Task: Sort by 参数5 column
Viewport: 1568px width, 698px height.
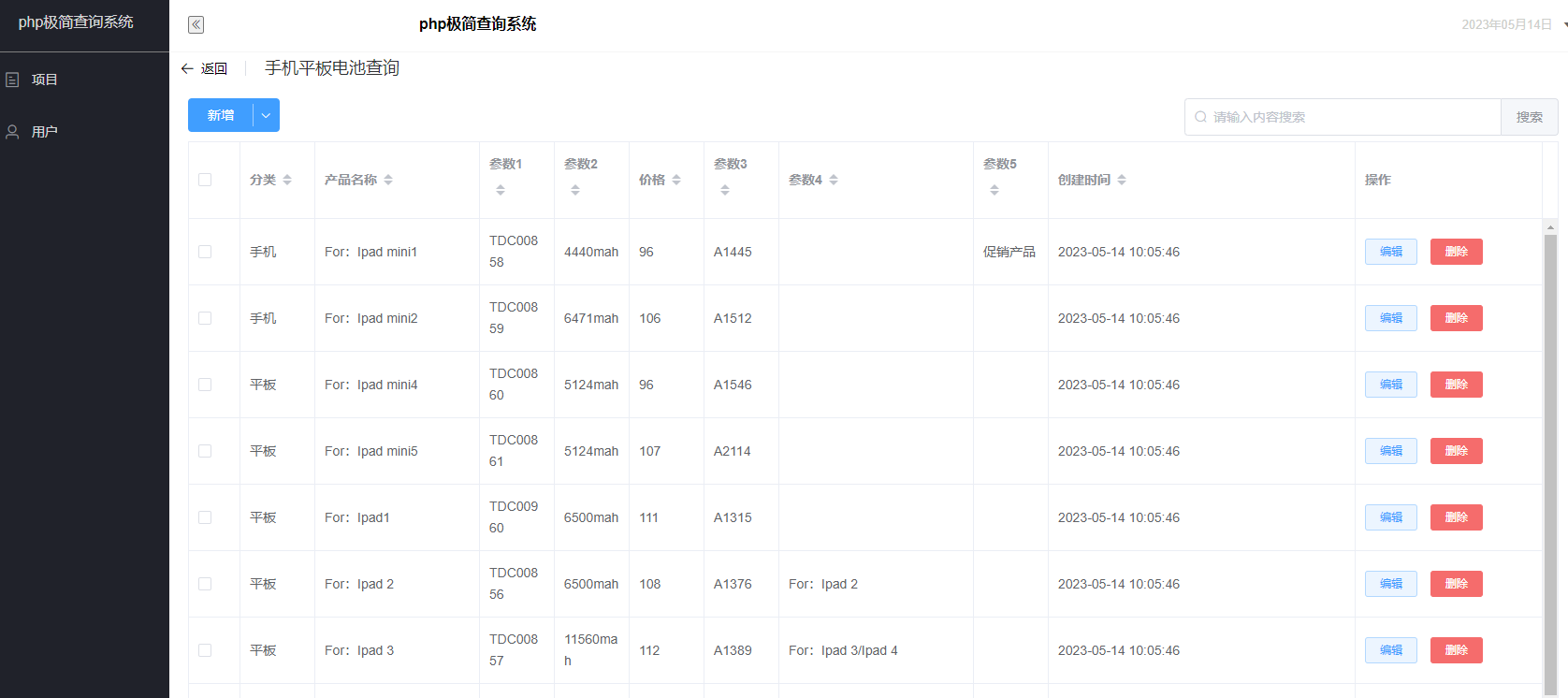Action: pos(995,190)
